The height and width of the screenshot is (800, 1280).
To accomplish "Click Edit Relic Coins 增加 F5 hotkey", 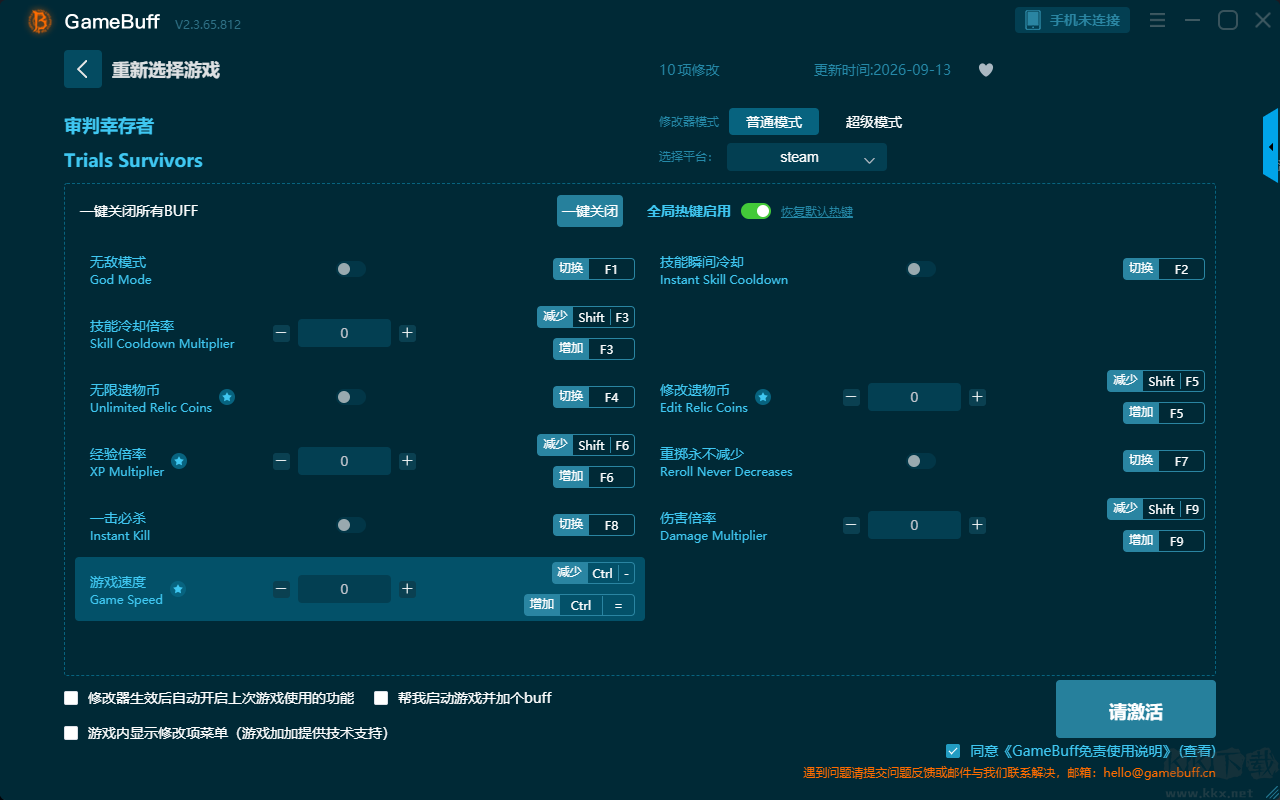I will pyautogui.click(x=1164, y=413).
